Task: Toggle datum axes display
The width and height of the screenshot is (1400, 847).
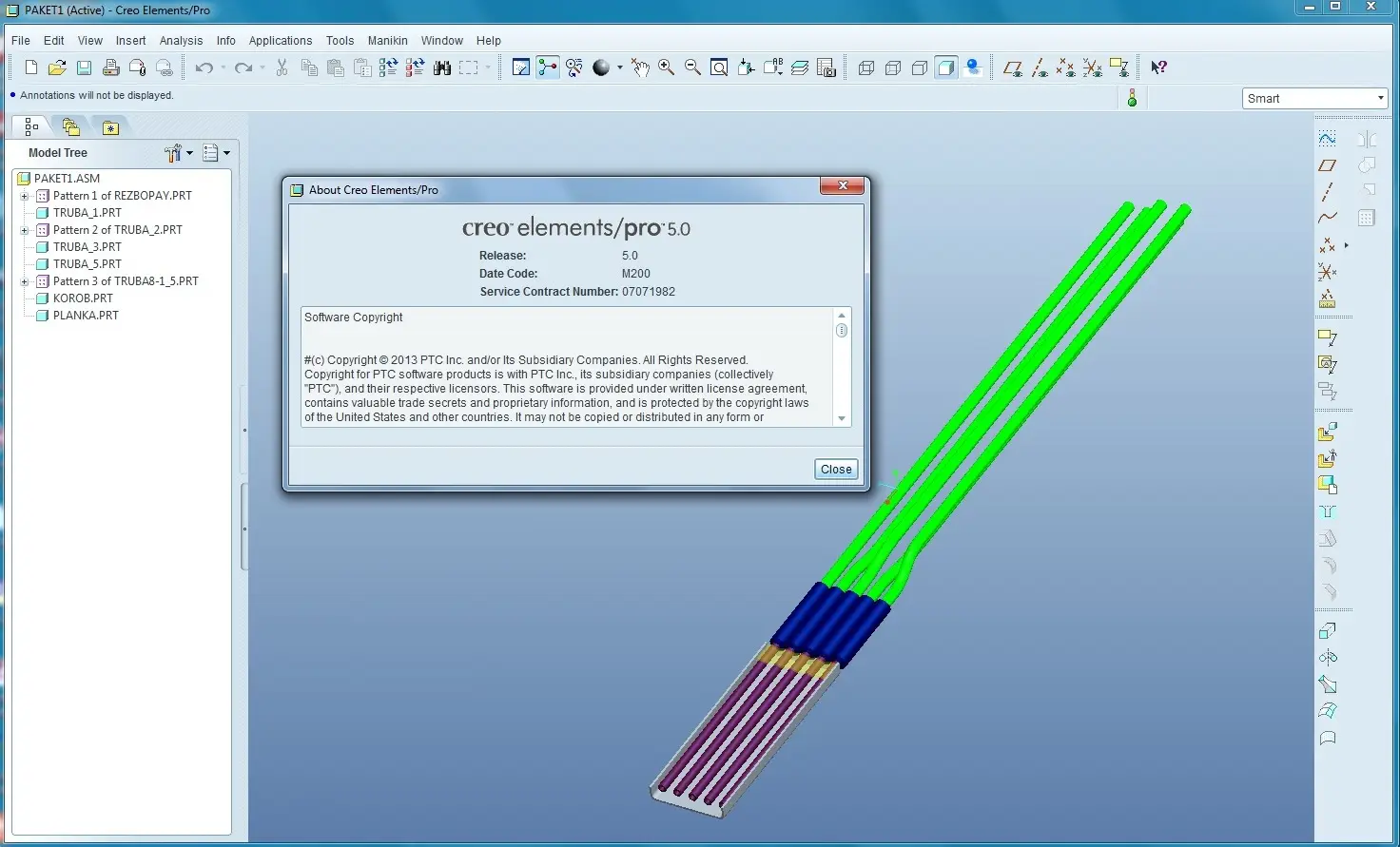Action: click(x=1040, y=67)
